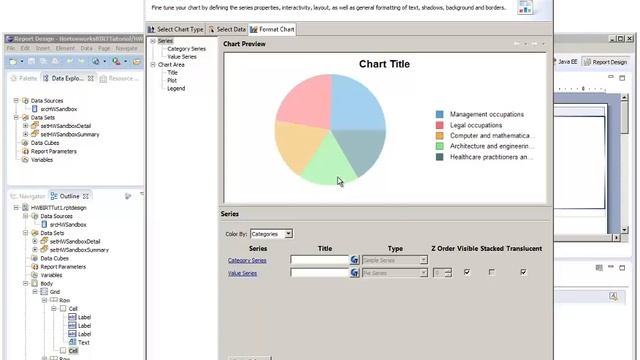Screen dimensions: 640x360
Task: Open the Element menu in Report Design window
Action: pyautogui.click(x=65, y=48)
